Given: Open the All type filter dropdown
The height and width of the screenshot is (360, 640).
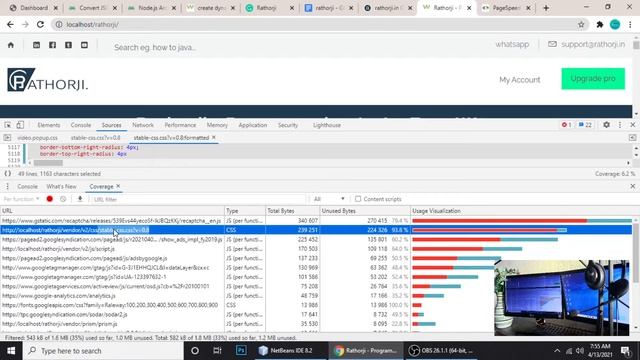Looking at the screenshot, I should point(329,199).
